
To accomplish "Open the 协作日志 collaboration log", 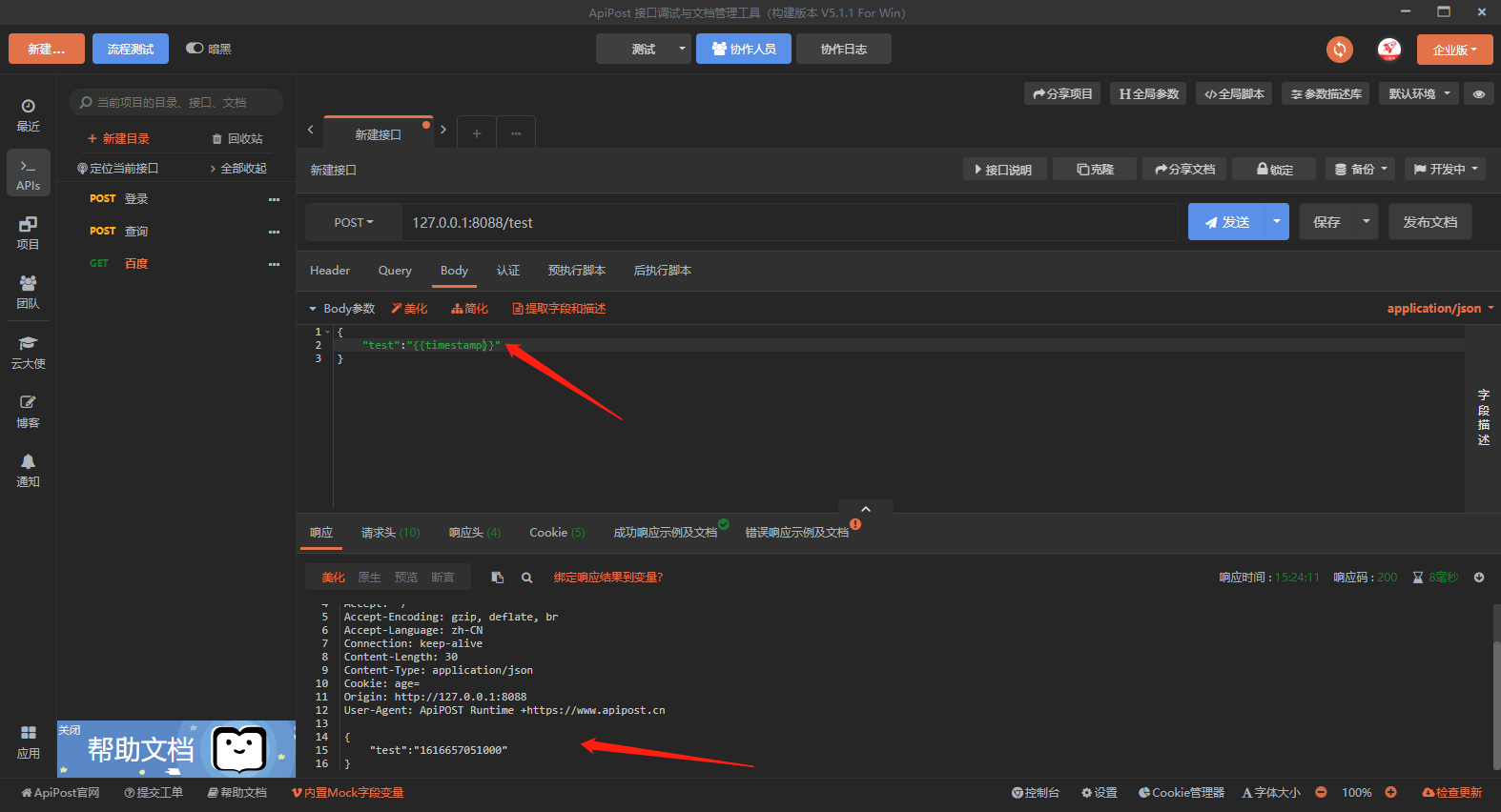I will click(x=844, y=49).
